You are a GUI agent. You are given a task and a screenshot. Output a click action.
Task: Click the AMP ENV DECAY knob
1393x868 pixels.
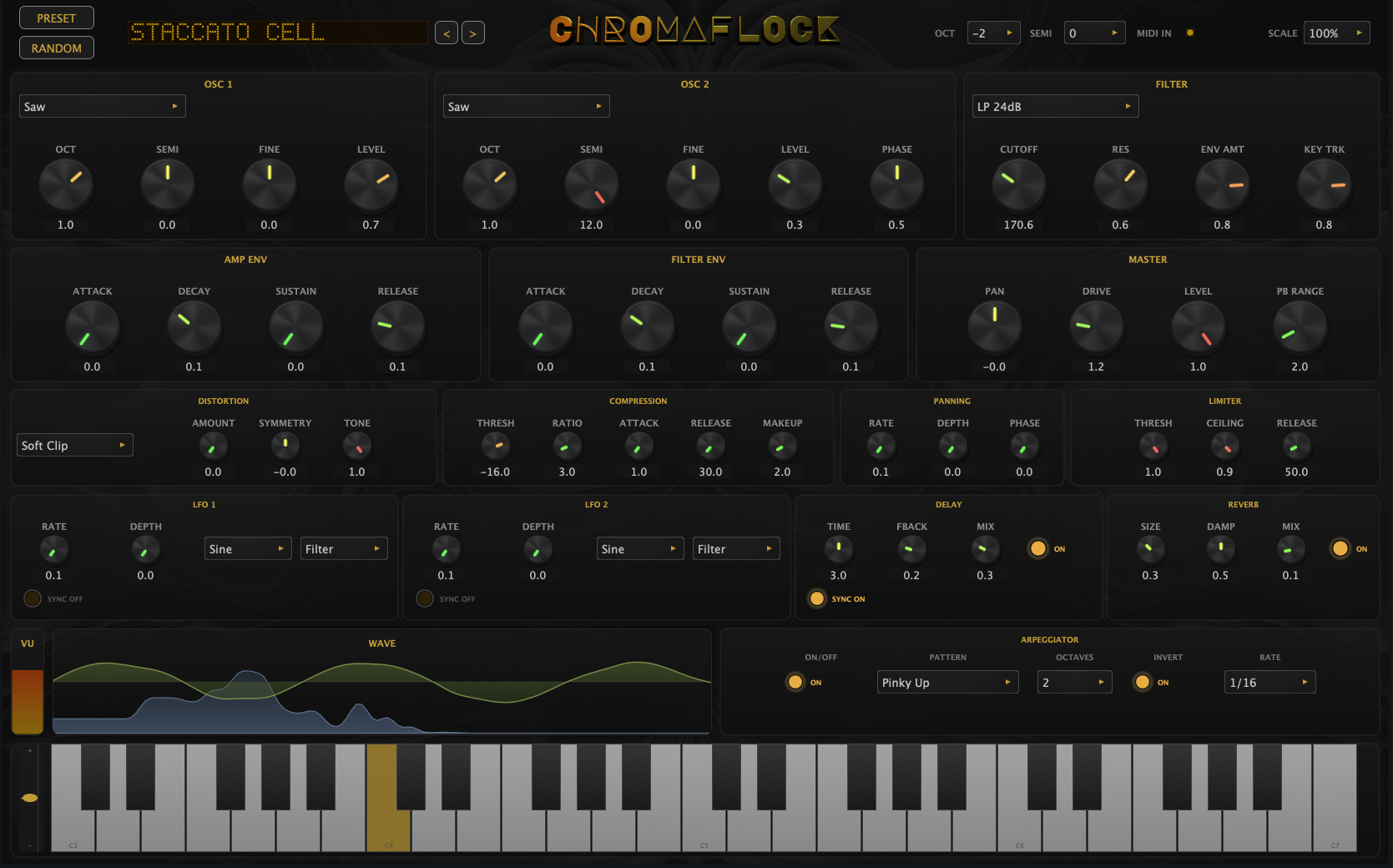tap(194, 326)
